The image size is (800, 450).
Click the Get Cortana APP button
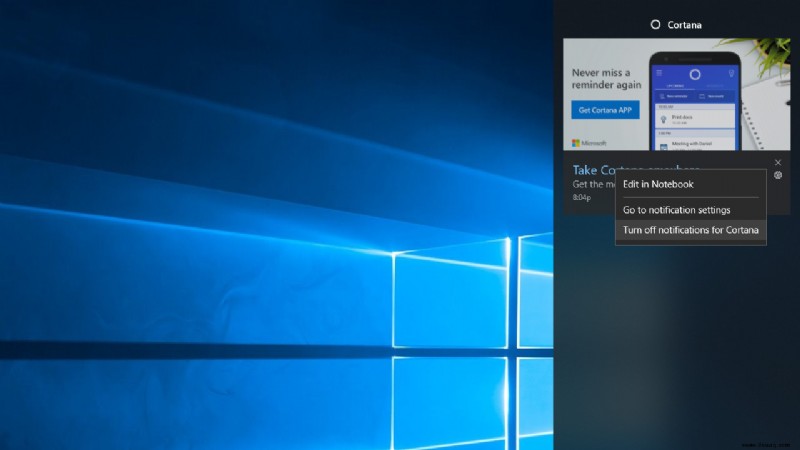coord(605,110)
